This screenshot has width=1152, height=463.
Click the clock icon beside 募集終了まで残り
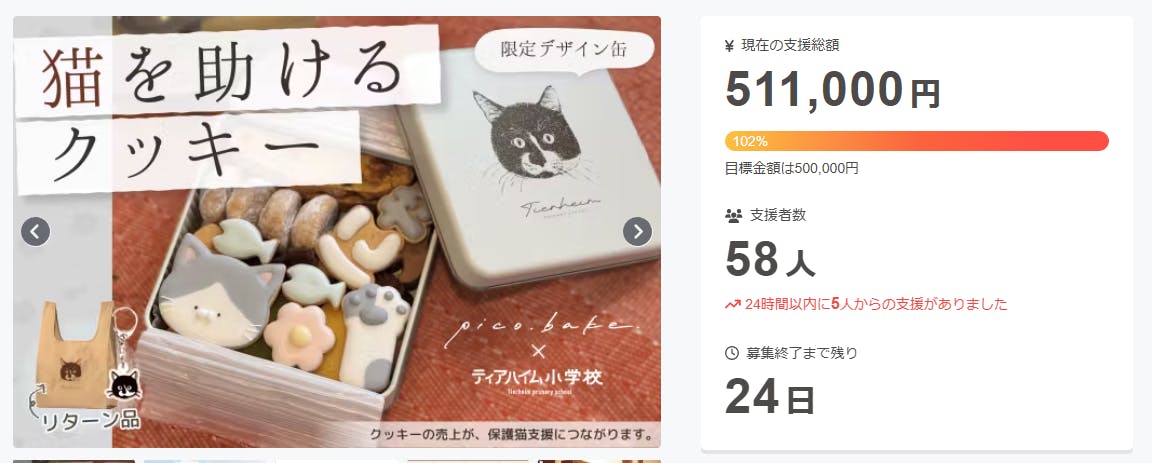click(x=731, y=353)
